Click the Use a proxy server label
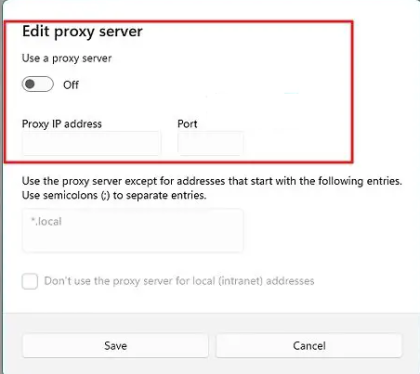The height and width of the screenshot is (374, 420). point(67,58)
